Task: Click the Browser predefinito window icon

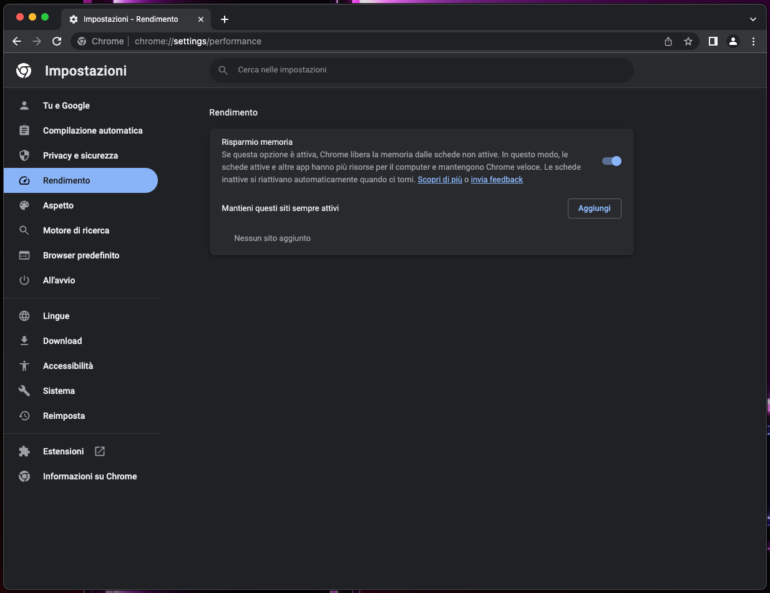Action: point(24,255)
